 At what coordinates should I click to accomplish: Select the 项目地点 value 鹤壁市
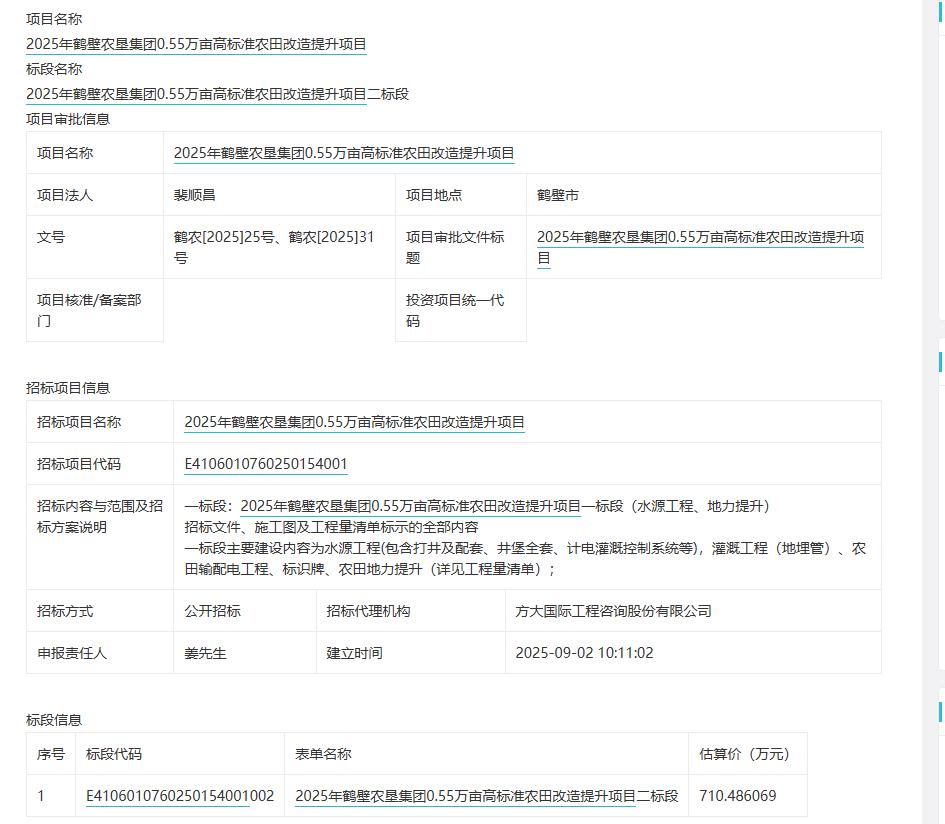557,195
